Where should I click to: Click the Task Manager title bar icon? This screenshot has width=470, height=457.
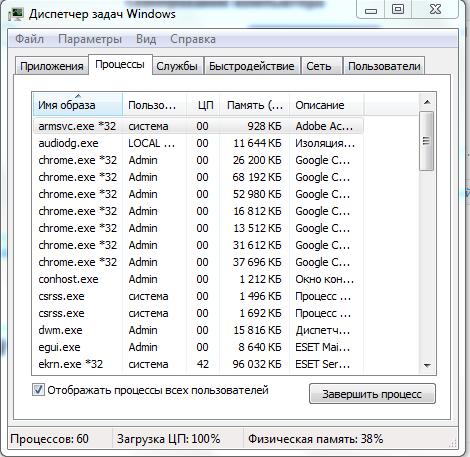pyautogui.click(x=16, y=15)
